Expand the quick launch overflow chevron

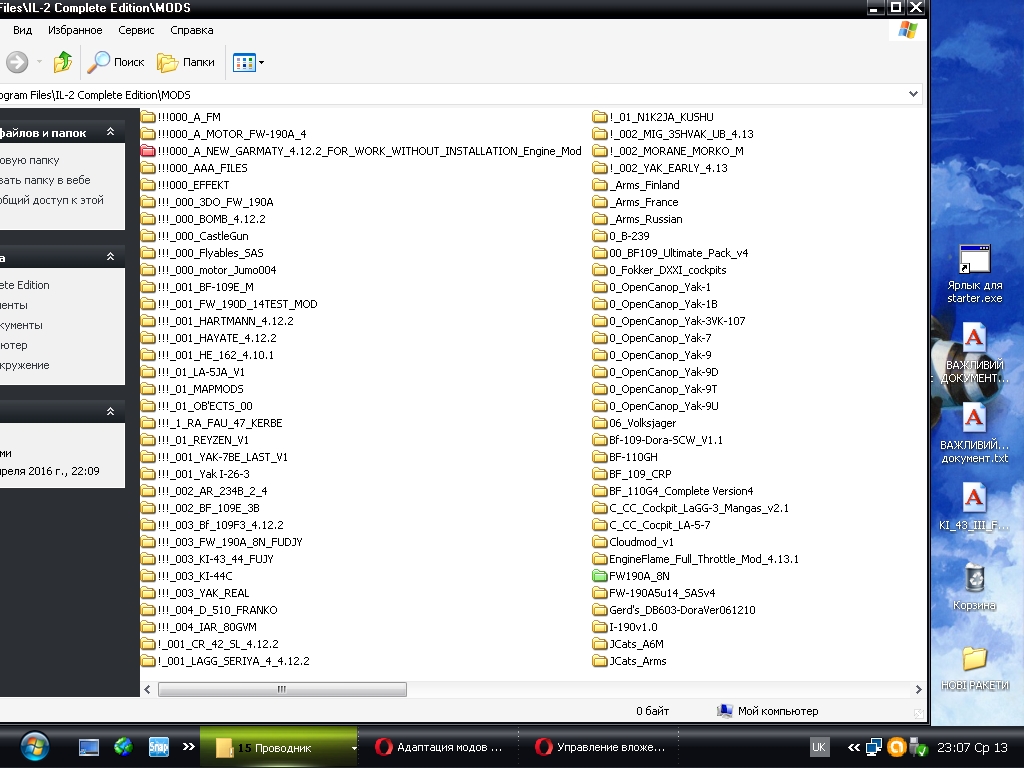188,746
